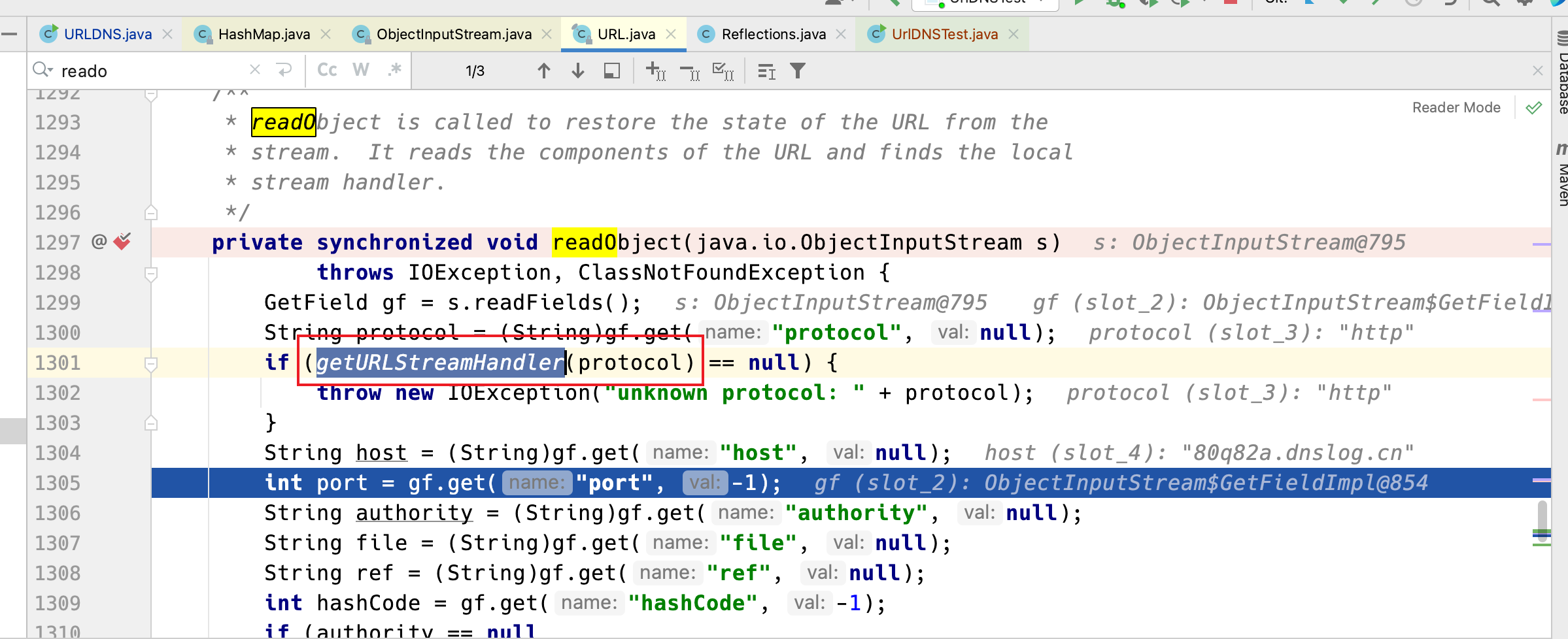Viewport: 1568px width, 639px height.
Task: Clear the search text in find bar
Action: pos(255,70)
